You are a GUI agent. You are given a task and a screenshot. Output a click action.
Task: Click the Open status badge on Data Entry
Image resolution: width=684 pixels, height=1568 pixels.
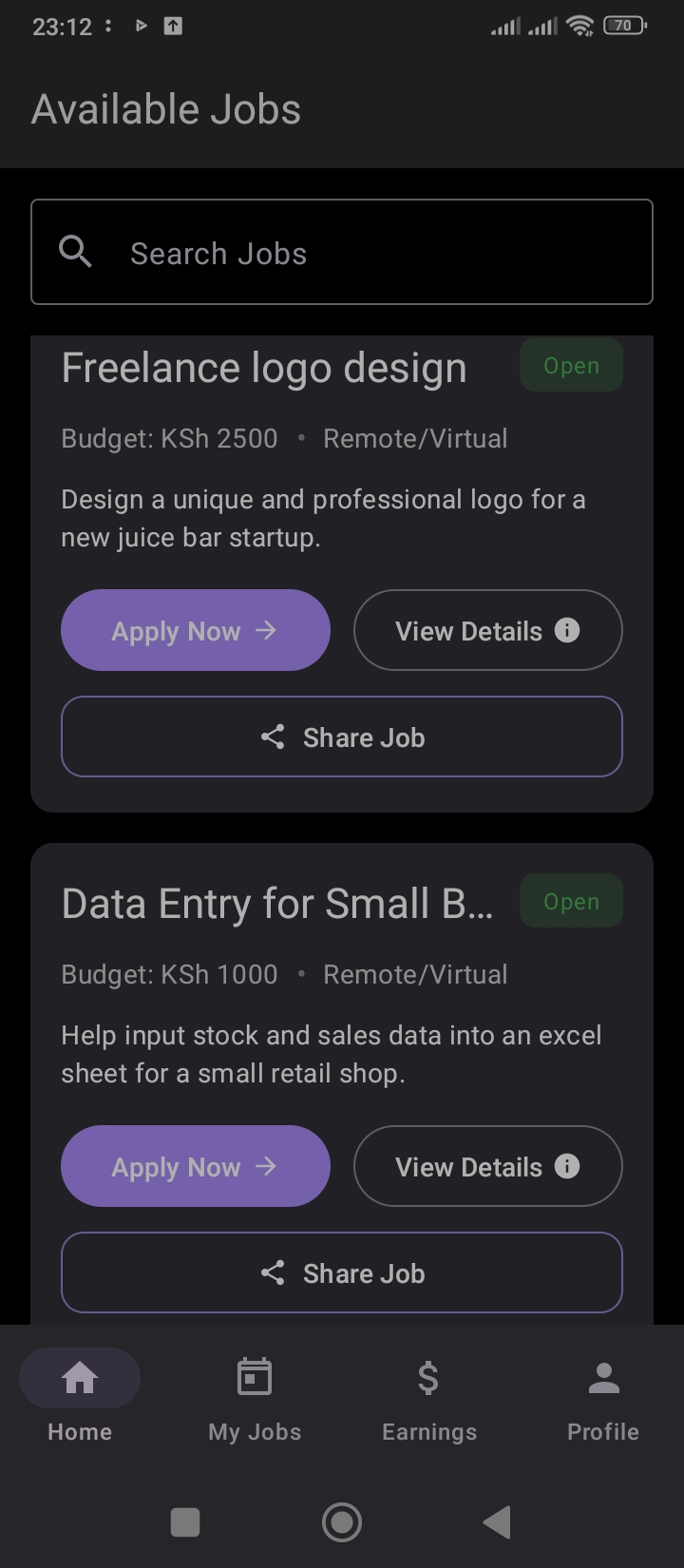571,902
